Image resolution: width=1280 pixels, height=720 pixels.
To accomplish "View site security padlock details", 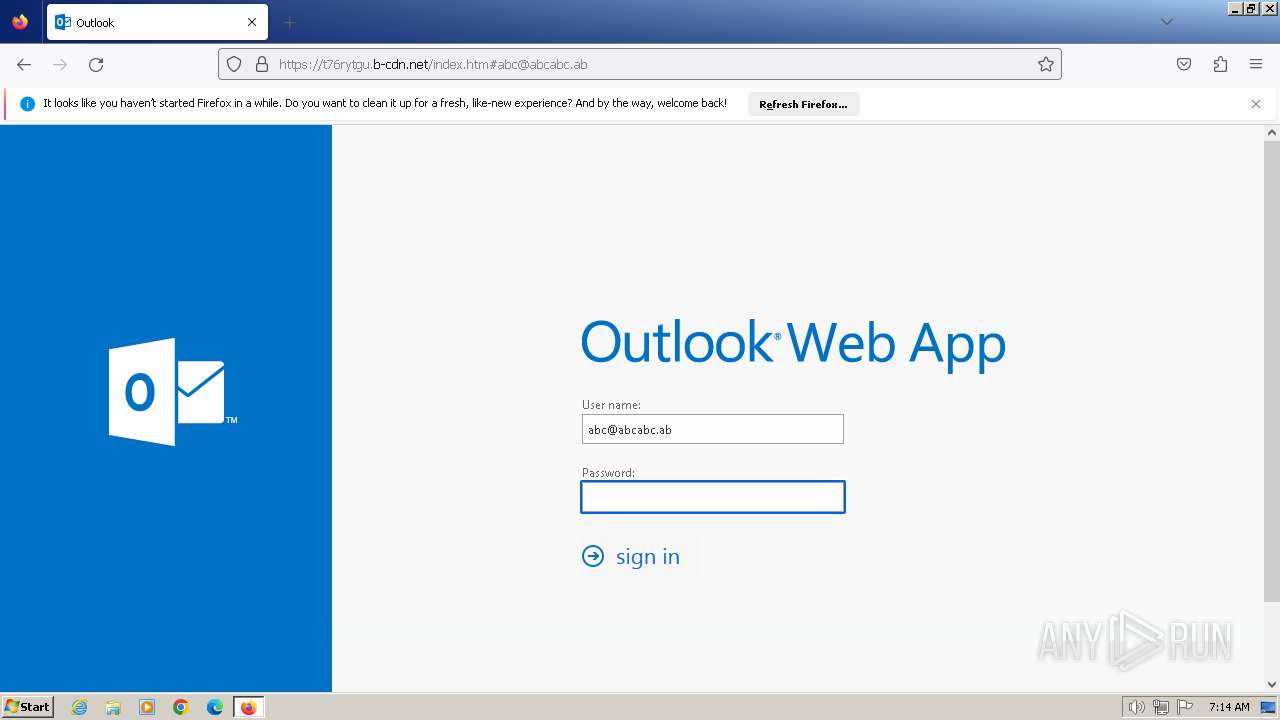I will pyautogui.click(x=262, y=64).
